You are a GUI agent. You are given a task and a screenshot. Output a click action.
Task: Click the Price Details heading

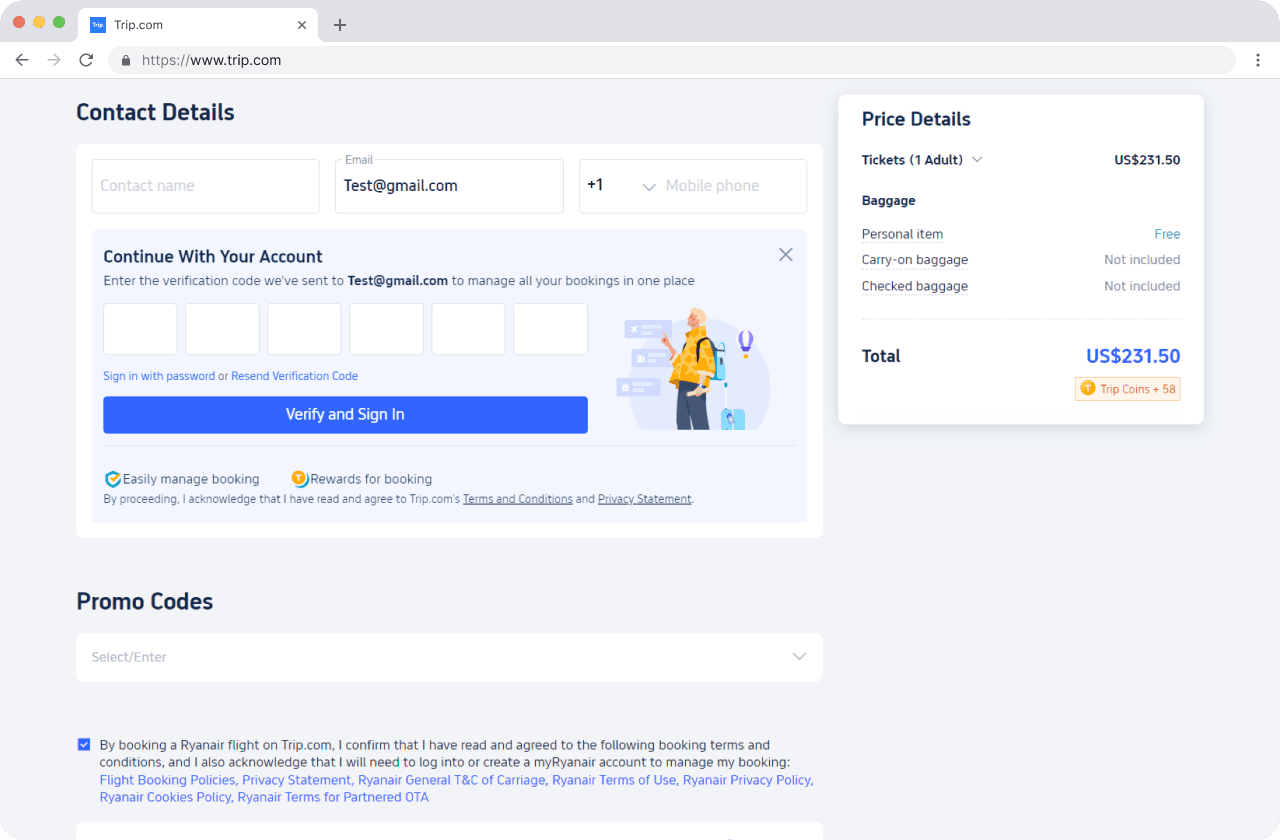(916, 119)
